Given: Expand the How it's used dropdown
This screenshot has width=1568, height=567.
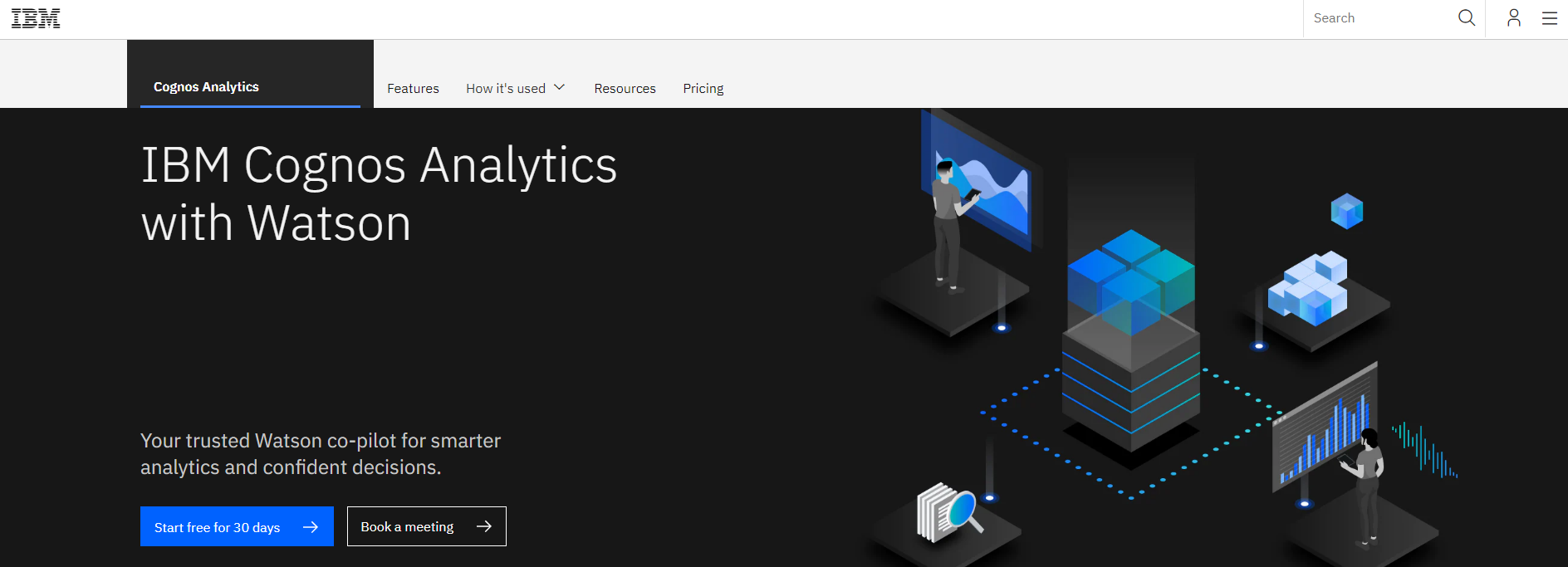Looking at the screenshot, I should pos(515,88).
